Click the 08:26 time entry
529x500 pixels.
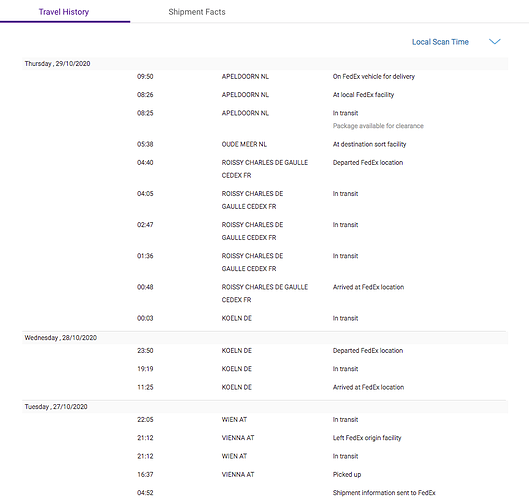point(145,95)
